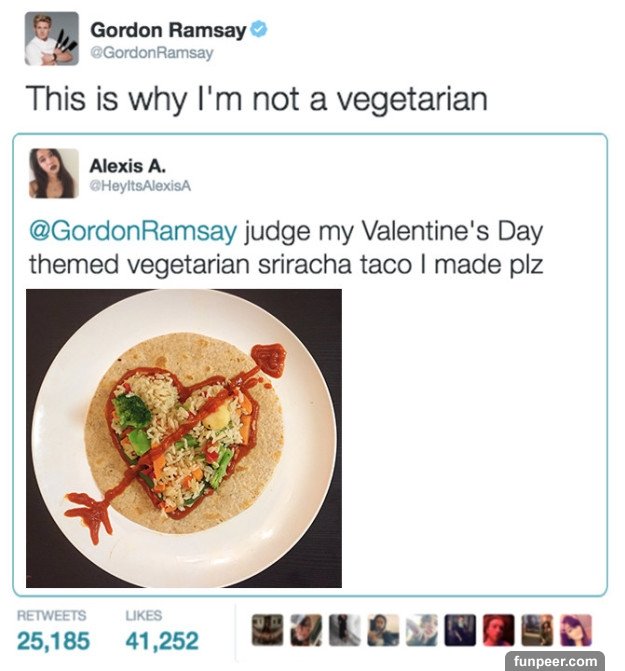The width and height of the screenshot is (625, 671).
Task: Click the blue @GordonRamsay mention link
Action: (132, 233)
